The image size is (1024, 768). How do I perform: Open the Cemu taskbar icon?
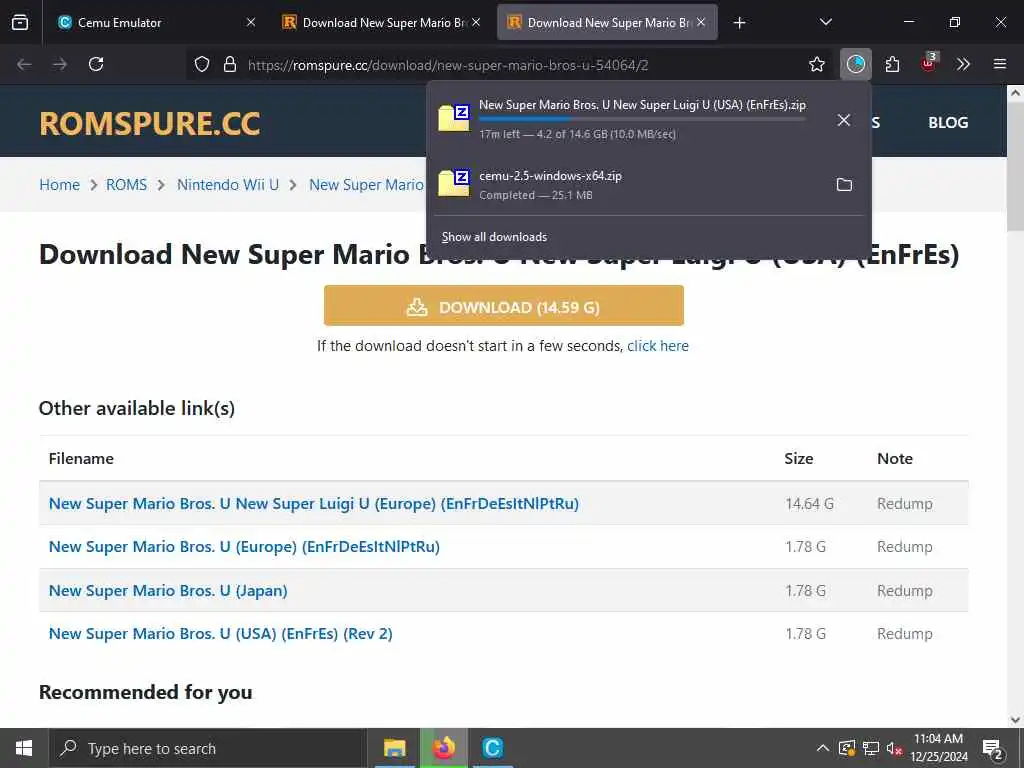pos(492,748)
